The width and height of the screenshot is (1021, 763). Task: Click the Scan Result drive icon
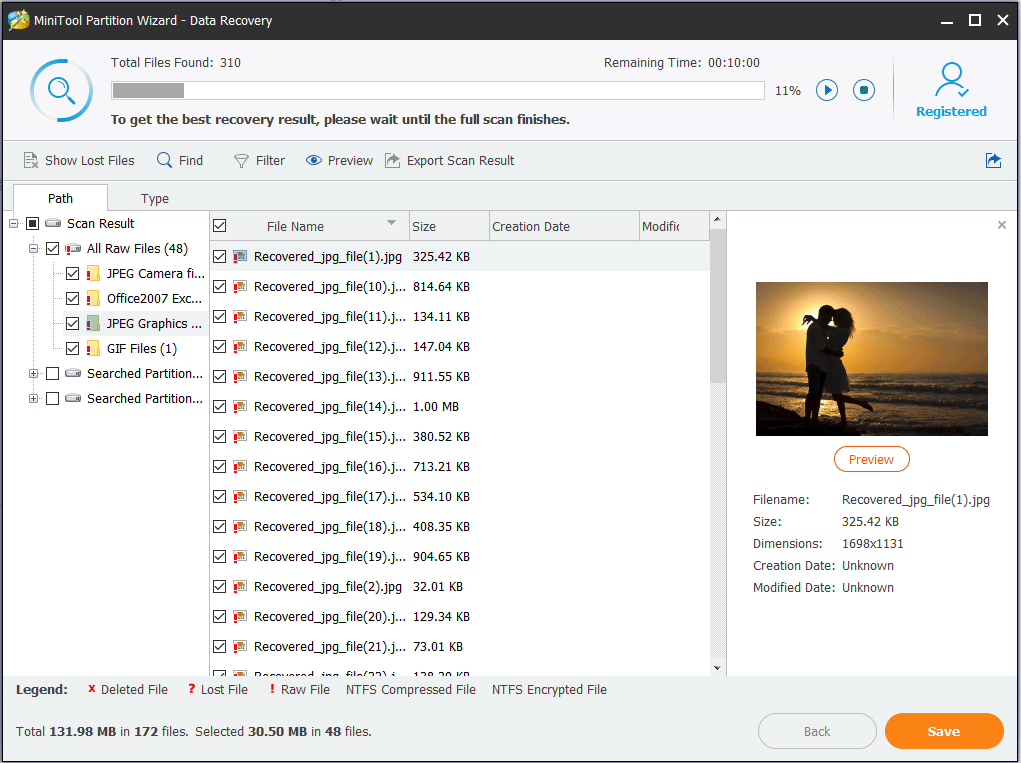(x=53, y=223)
